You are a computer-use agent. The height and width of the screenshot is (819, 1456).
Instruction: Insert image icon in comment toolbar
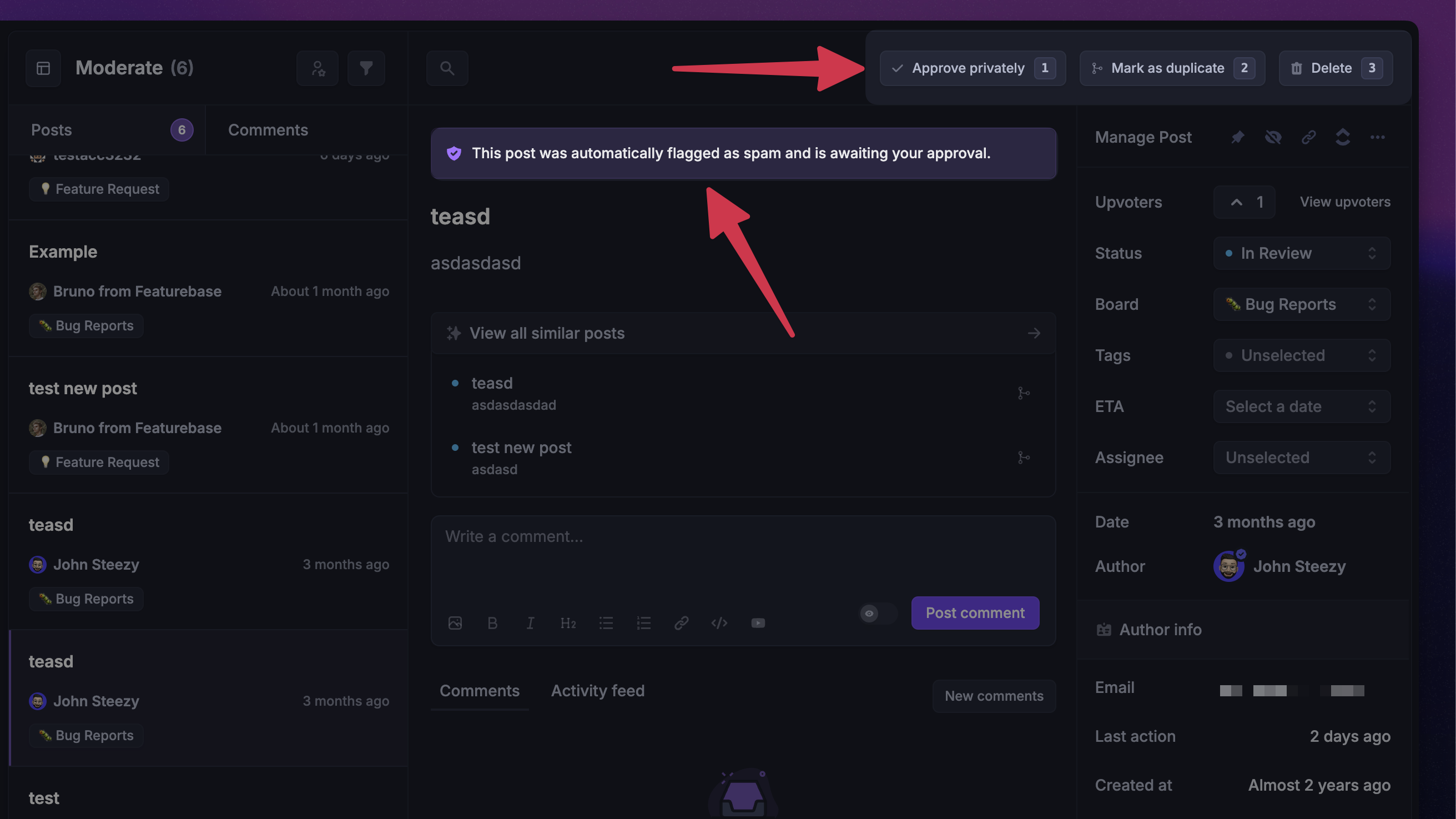[455, 623]
